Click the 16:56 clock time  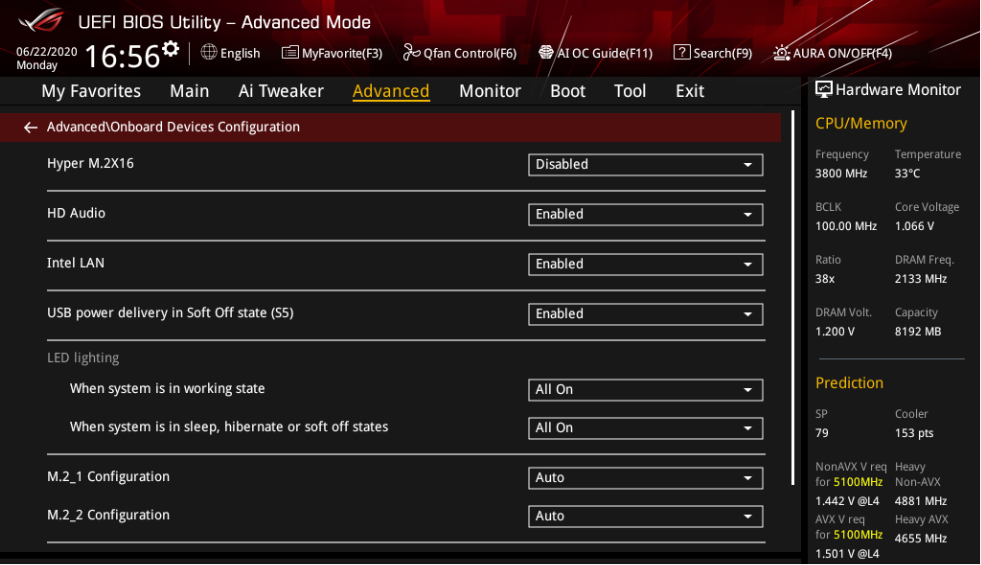(x=122, y=56)
